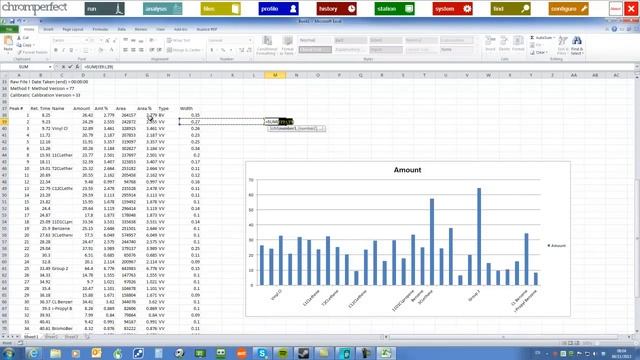Open Find & Select menu
Screen dimensions: 640x360
pos(577,45)
